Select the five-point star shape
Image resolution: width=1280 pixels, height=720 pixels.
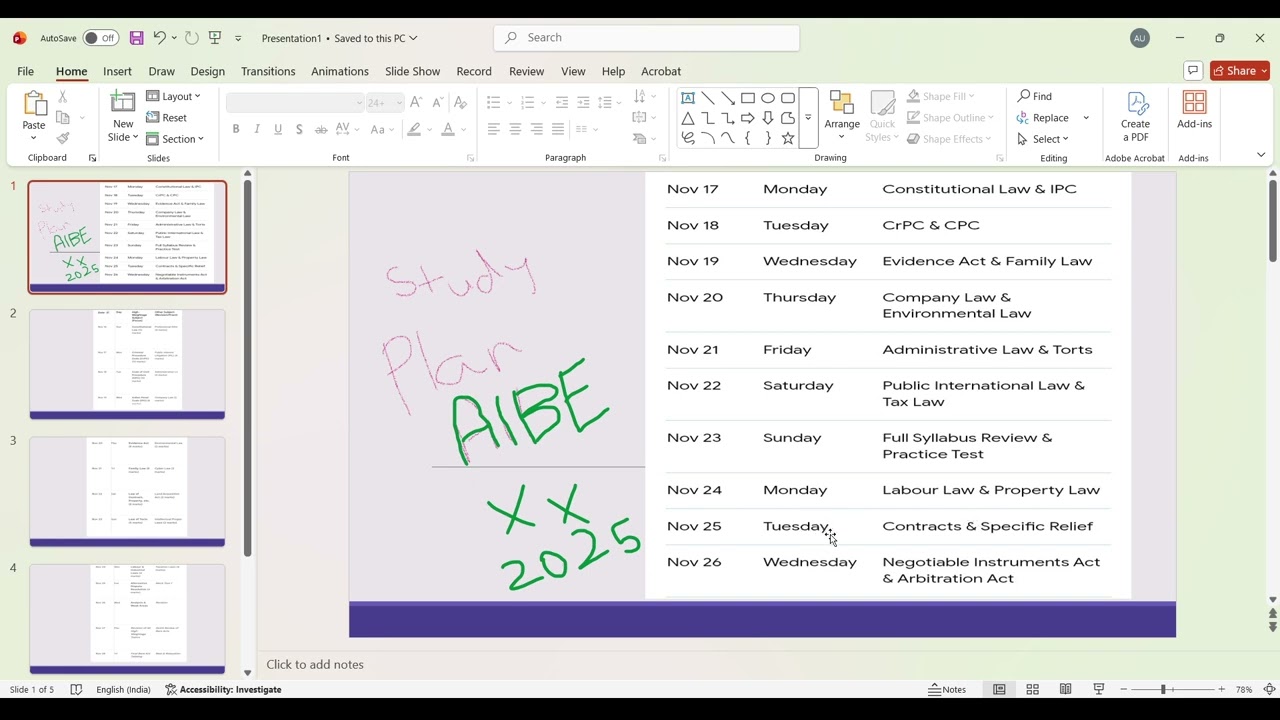pos(788,138)
